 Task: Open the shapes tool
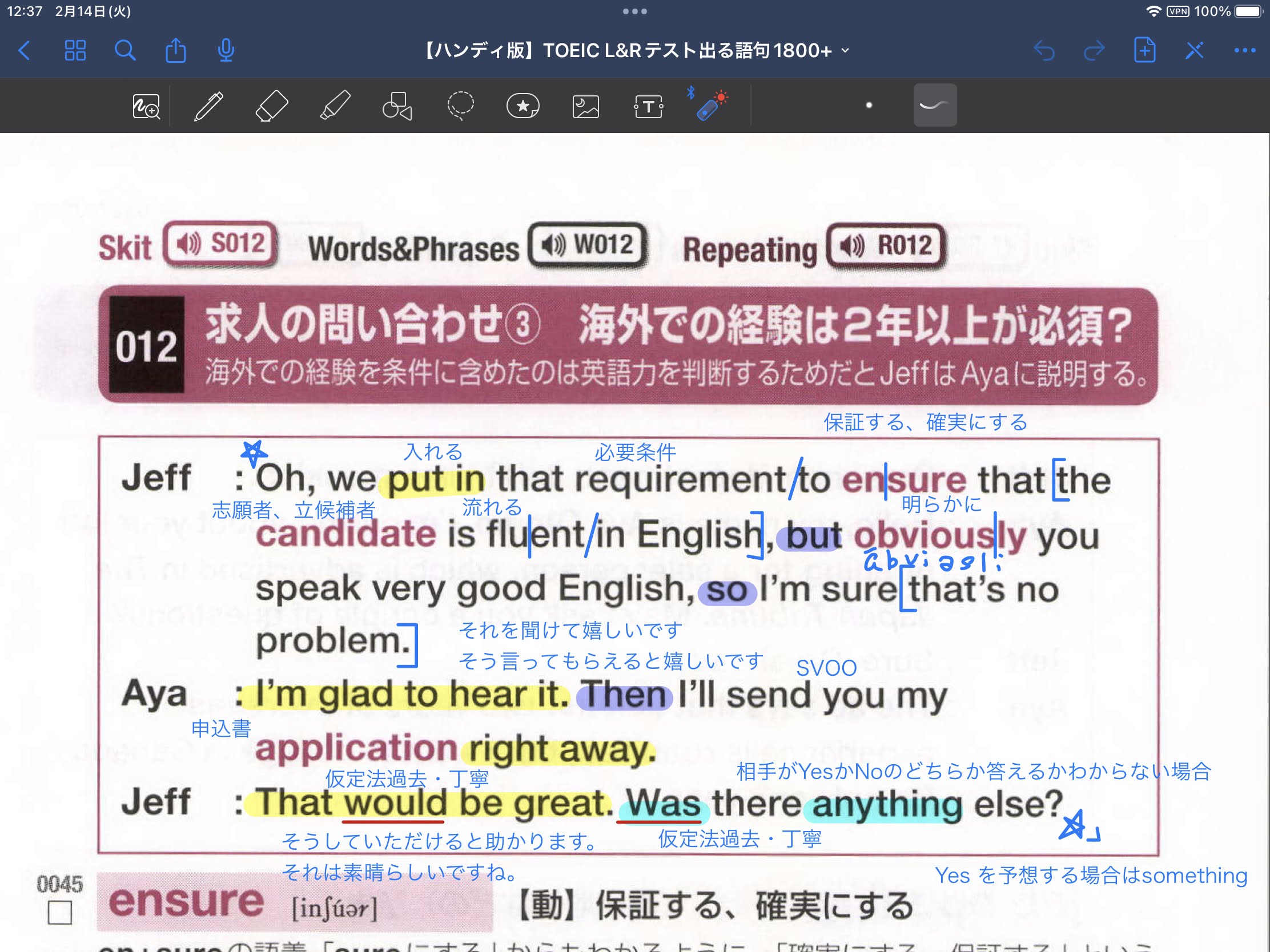(x=398, y=105)
